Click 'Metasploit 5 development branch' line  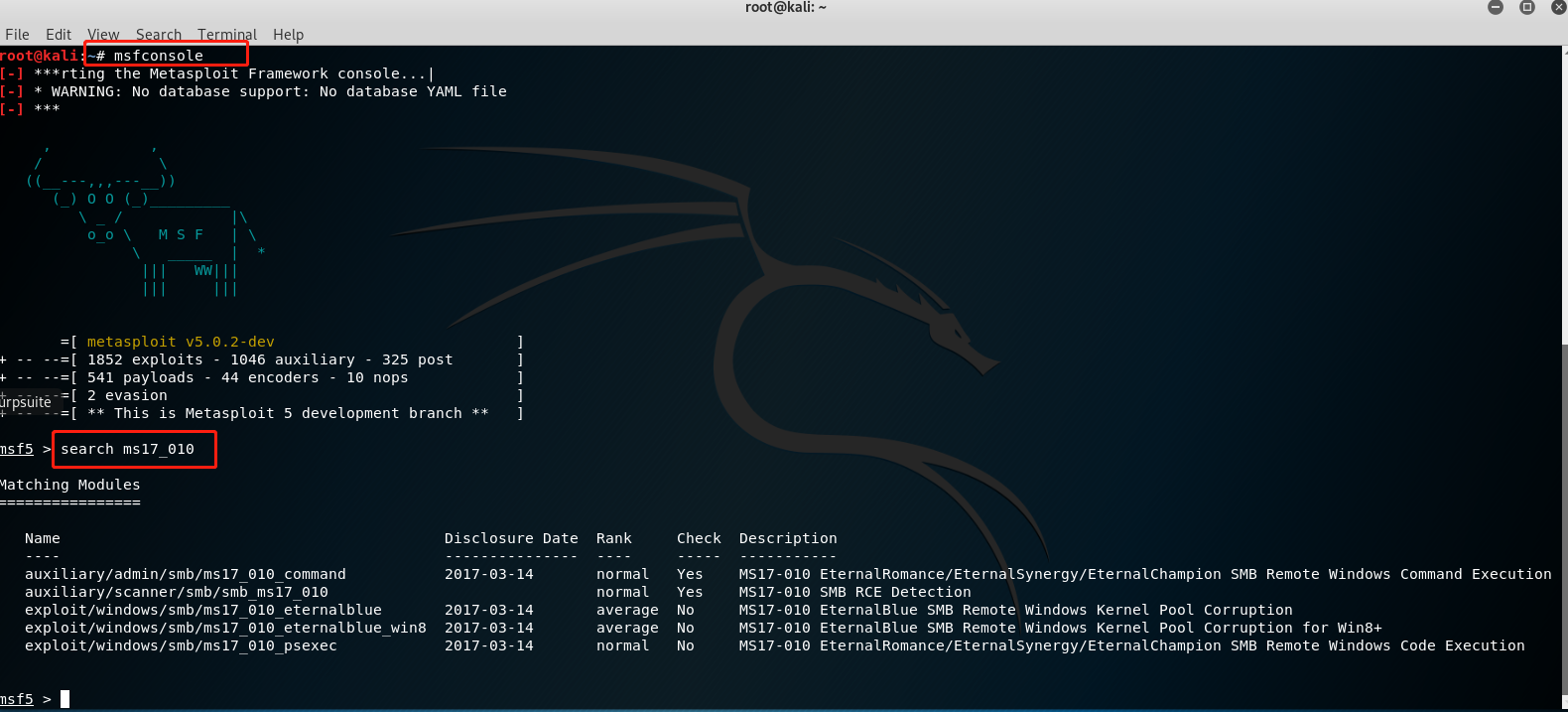(x=288, y=413)
